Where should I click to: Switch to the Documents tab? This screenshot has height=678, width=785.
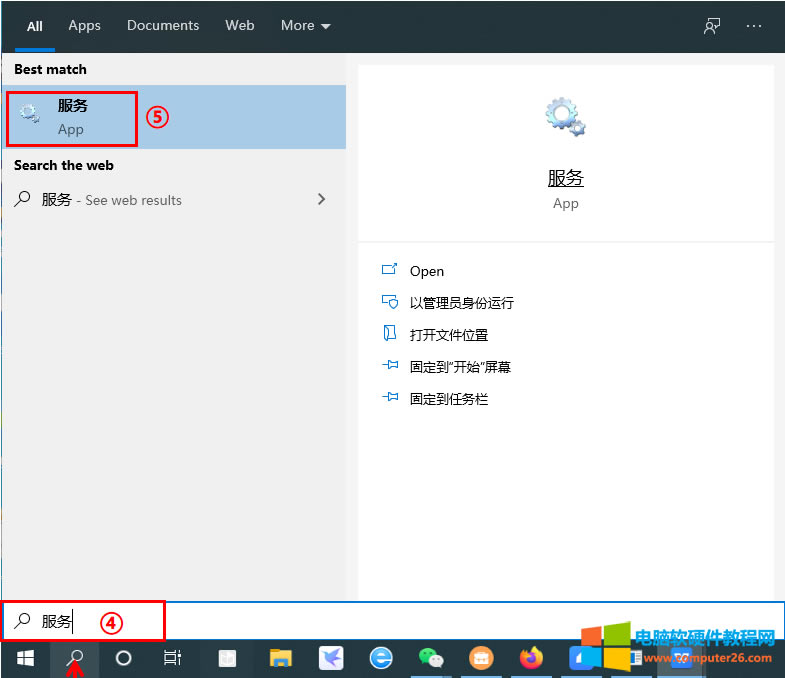click(x=163, y=26)
